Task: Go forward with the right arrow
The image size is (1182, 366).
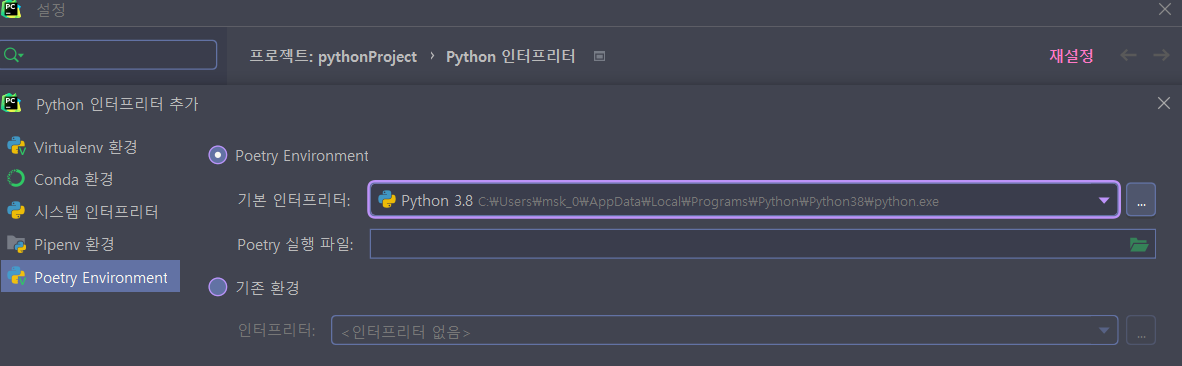Action: pos(1161,56)
